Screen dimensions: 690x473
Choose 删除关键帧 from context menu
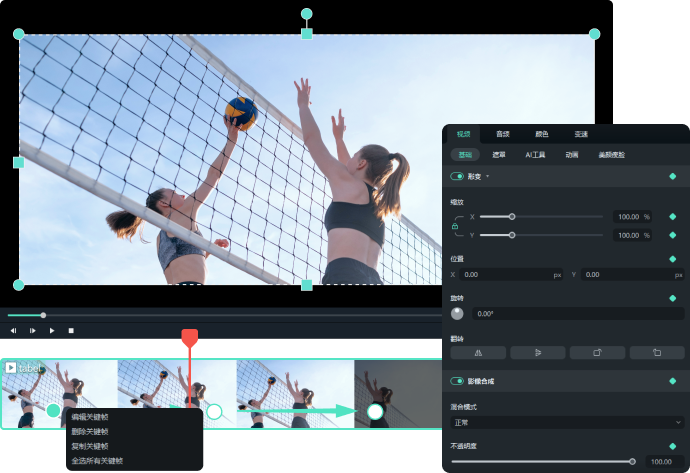90,431
